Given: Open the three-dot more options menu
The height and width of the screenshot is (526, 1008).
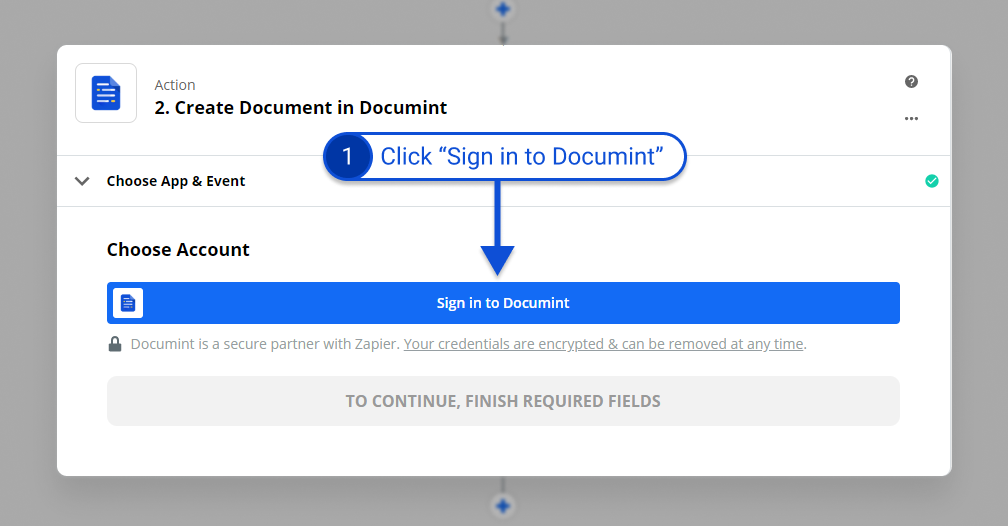Looking at the screenshot, I should [911, 118].
